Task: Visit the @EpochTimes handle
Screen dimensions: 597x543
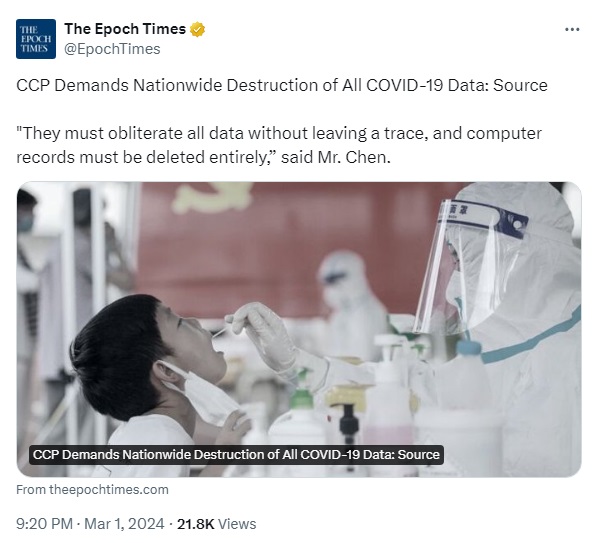Action: [112, 49]
